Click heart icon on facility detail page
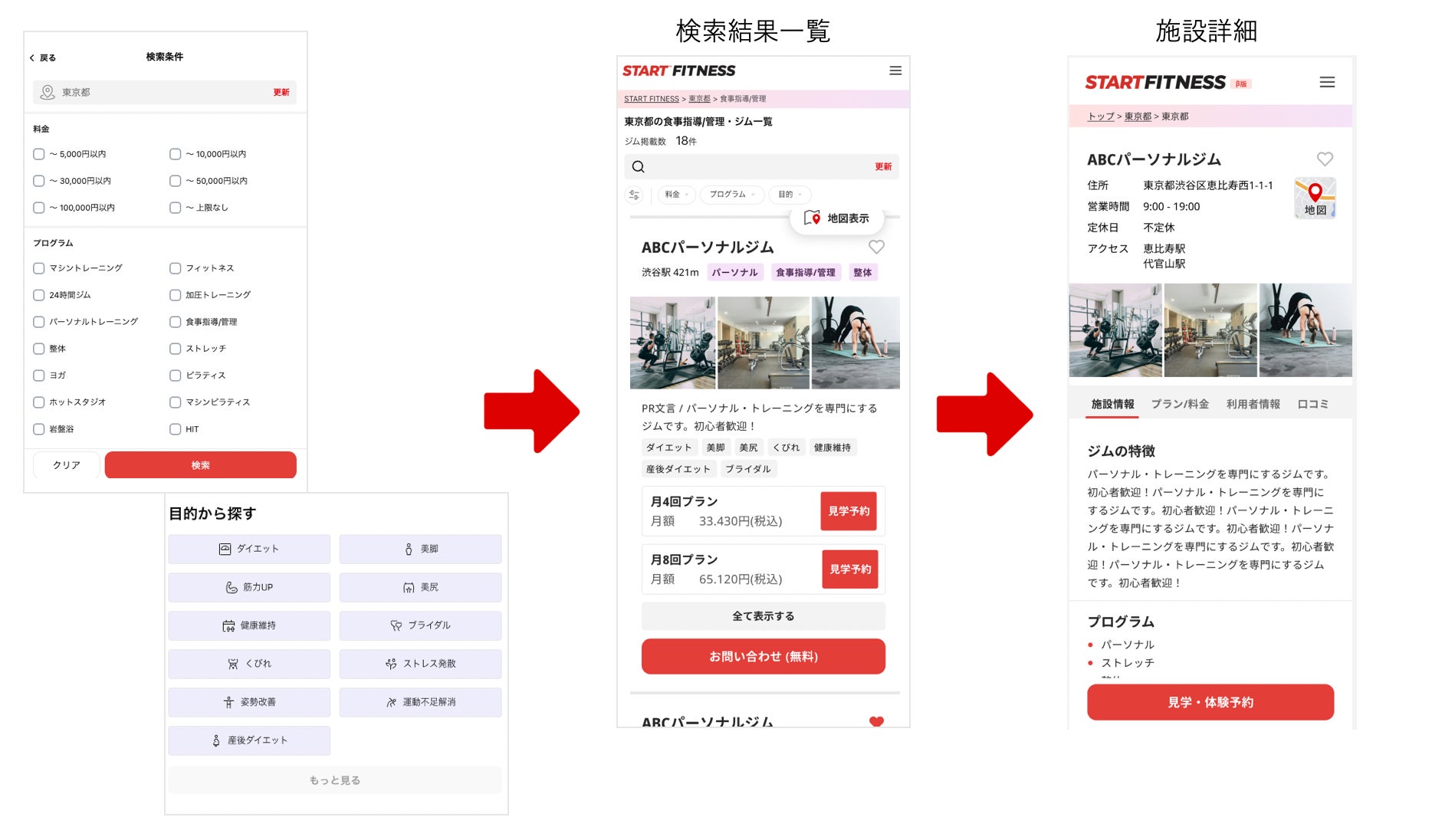1432x840 pixels. click(x=1325, y=159)
